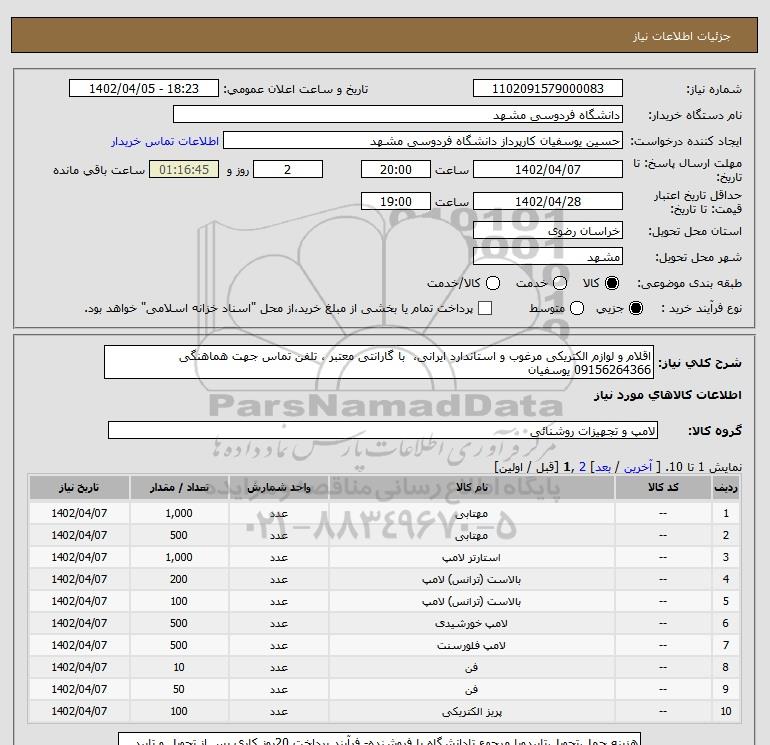Toggle the اسناد خزانه اسلامی payment checkbox
The width and height of the screenshot is (770, 745).
485,308
